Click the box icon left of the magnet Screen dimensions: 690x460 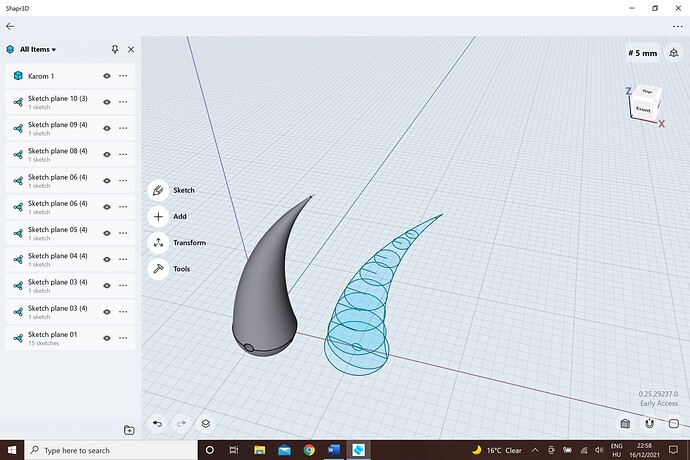tap(625, 423)
